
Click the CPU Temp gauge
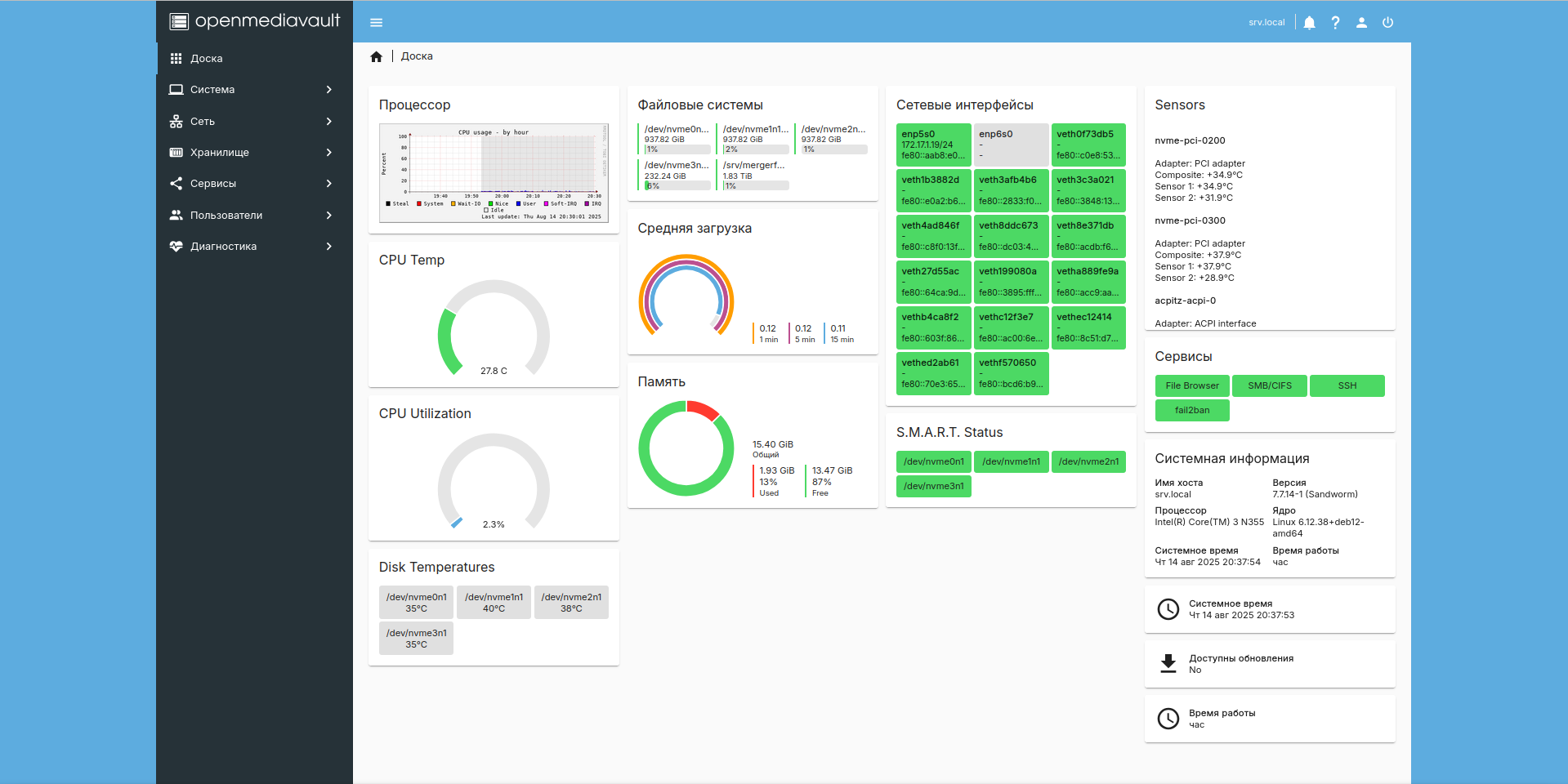pos(494,328)
